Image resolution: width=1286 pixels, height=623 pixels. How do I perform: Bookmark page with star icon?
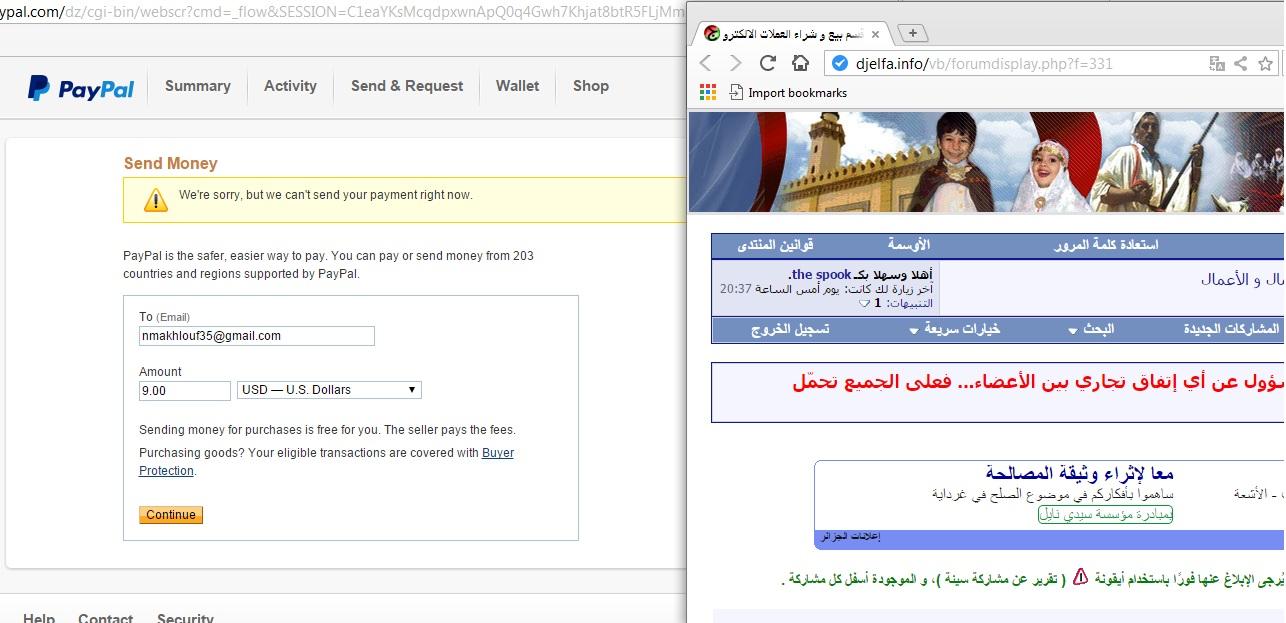1265,63
